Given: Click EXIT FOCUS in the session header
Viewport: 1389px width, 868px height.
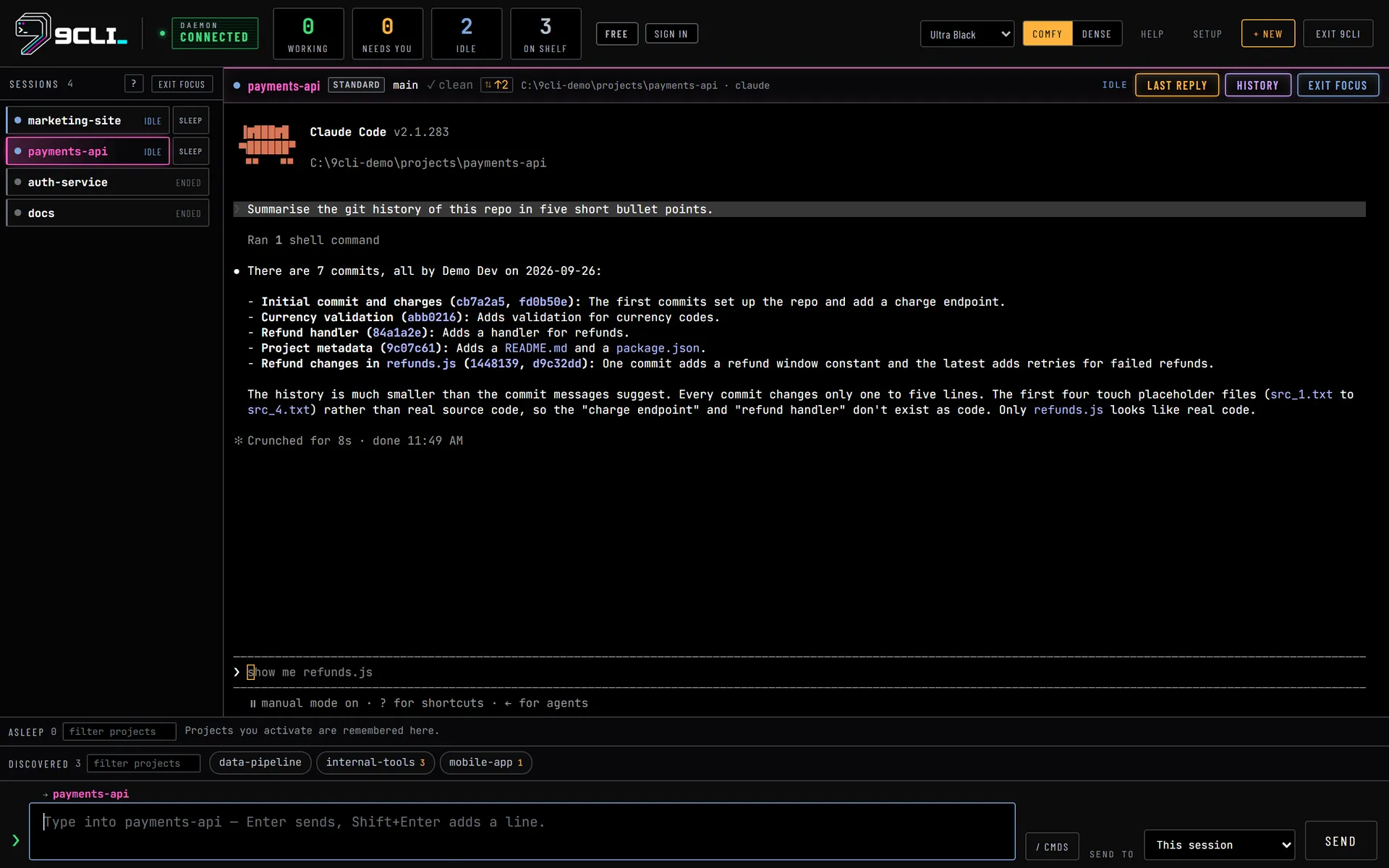Looking at the screenshot, I should [1338, 85].
